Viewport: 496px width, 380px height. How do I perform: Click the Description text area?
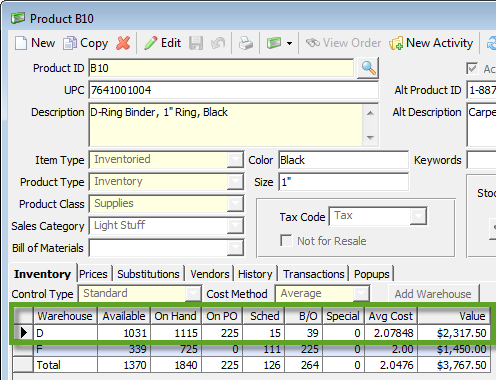coord(226,125)
